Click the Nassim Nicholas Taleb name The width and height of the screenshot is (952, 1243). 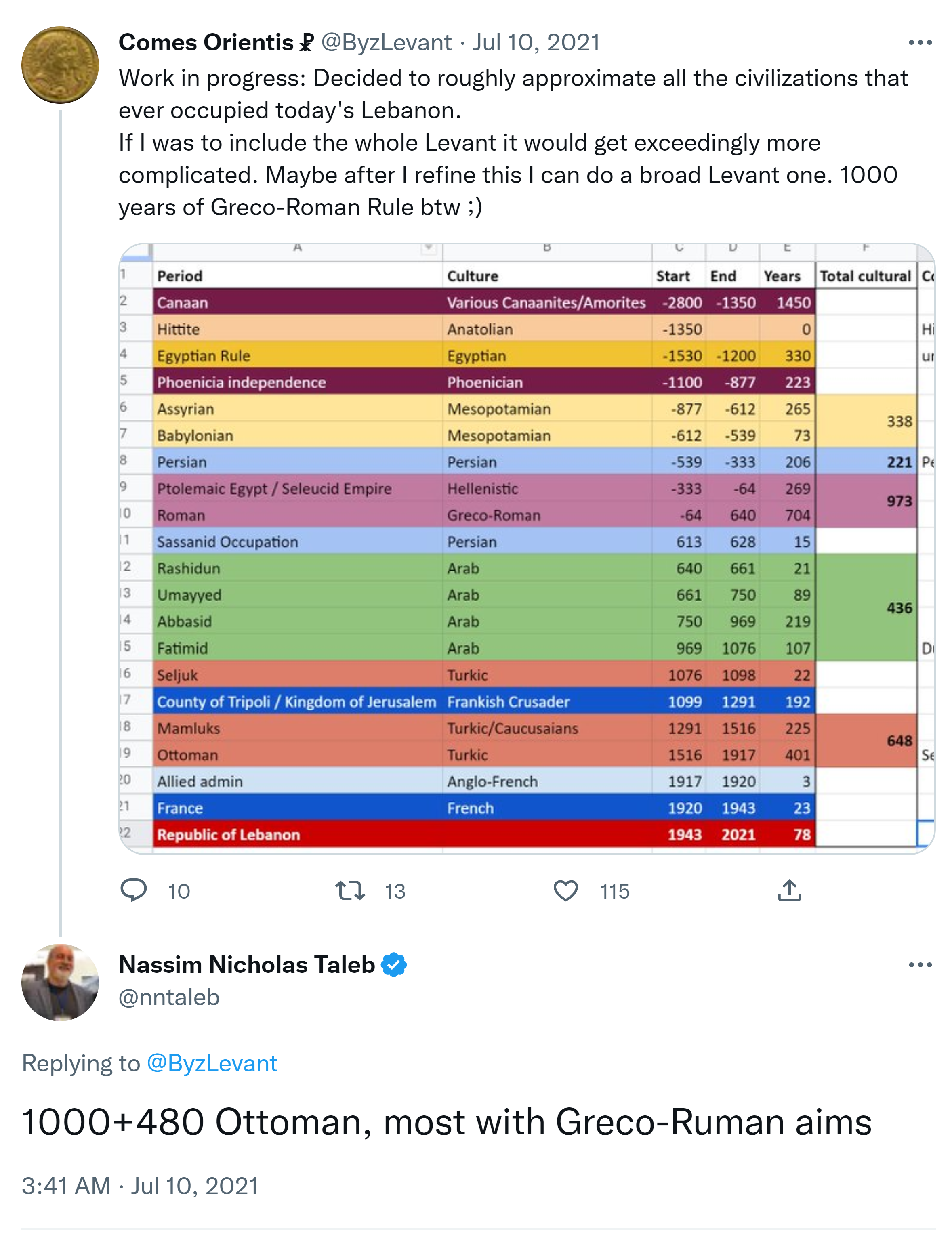(247, 965)
